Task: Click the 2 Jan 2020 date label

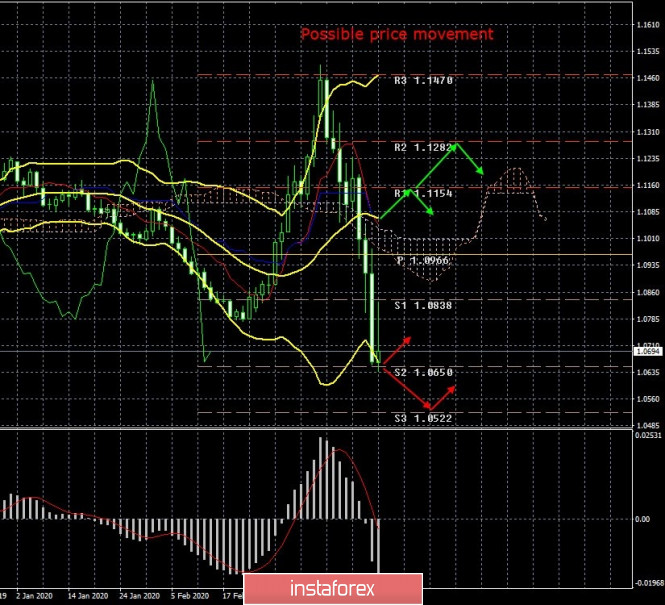Action: (34, 596)
